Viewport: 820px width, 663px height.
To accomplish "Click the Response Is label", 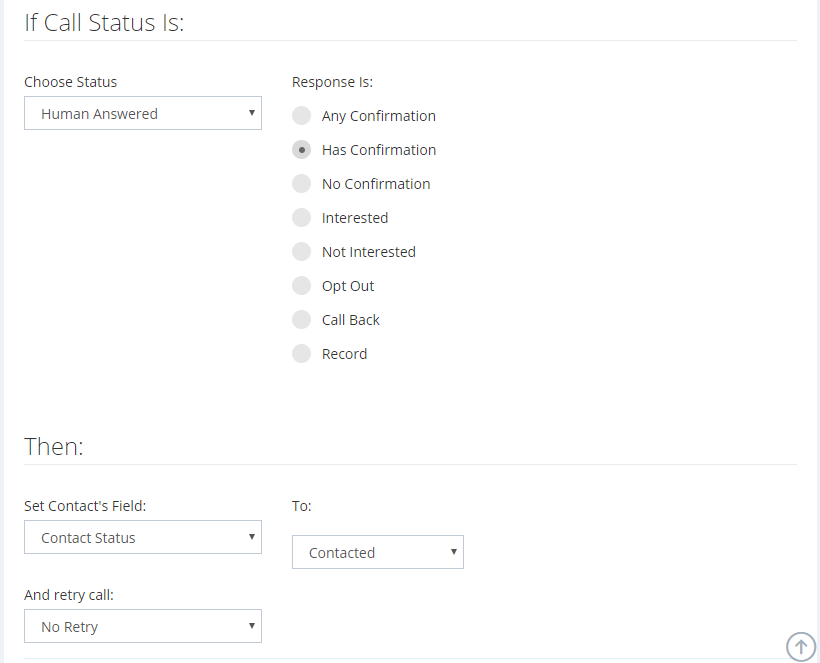I will (x=332, y=82).
